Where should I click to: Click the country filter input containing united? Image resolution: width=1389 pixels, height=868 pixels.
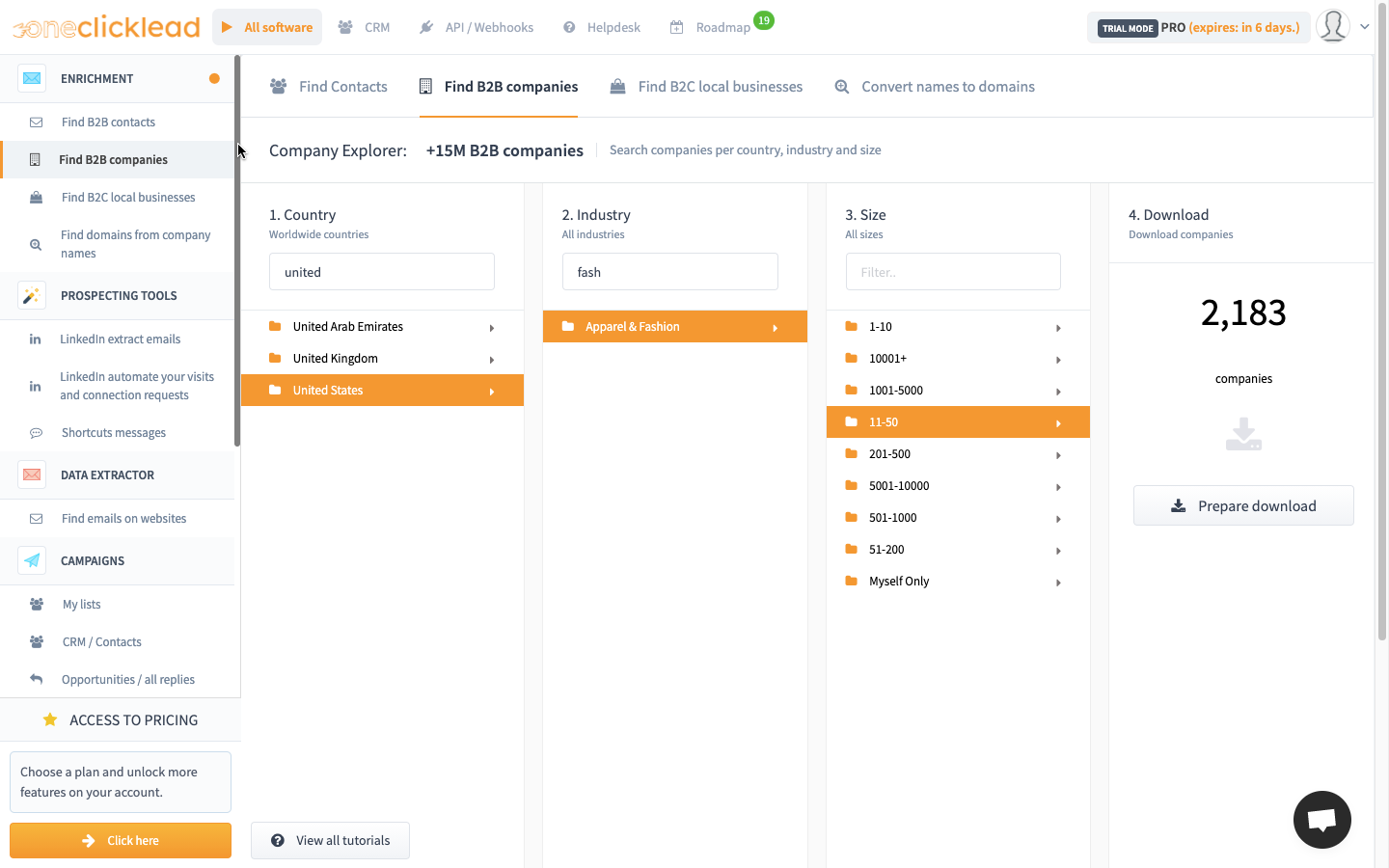(382, 272)
